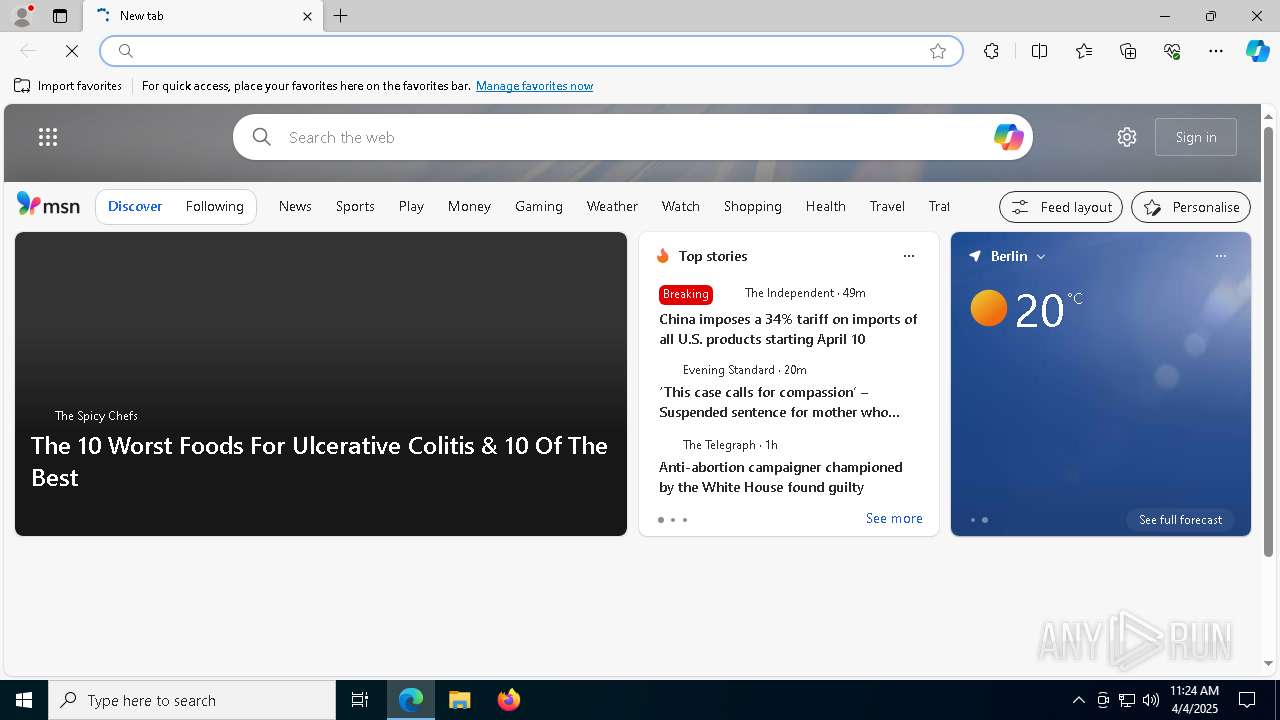
Task: Open the Sports section
Action: coord(355,206)
